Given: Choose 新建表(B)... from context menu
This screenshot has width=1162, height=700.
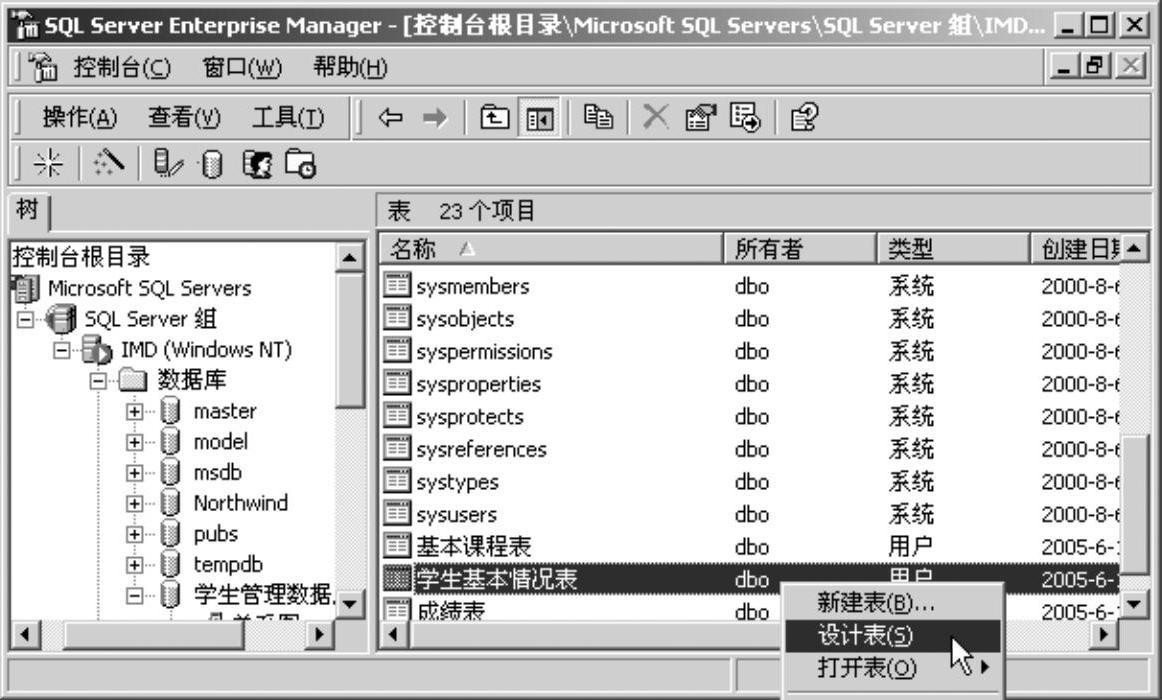Looking at the screenshot, I should click(x=893, y=602).
